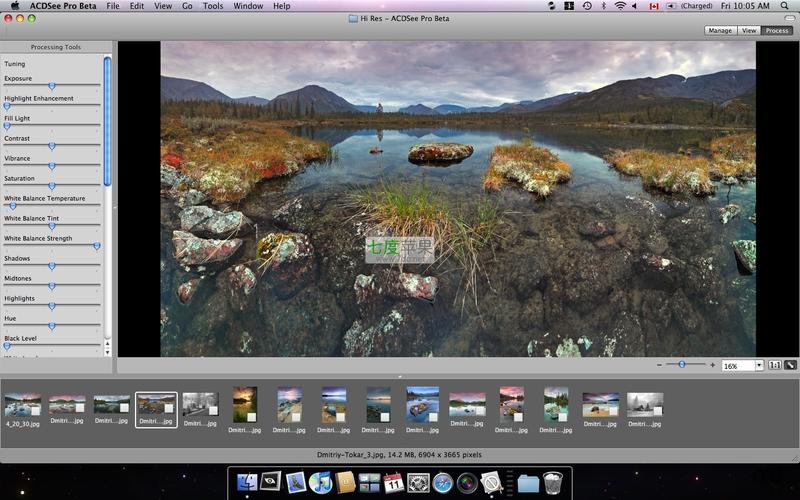This screenshot has width=800, height=500.
Task: Click the zoom 16% field
Action: (738, 366)
